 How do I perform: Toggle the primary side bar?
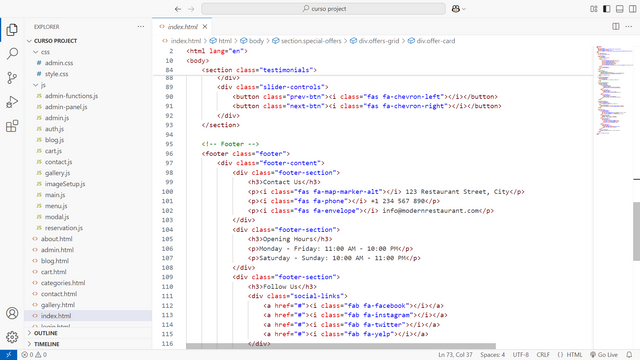coord(607,9)
